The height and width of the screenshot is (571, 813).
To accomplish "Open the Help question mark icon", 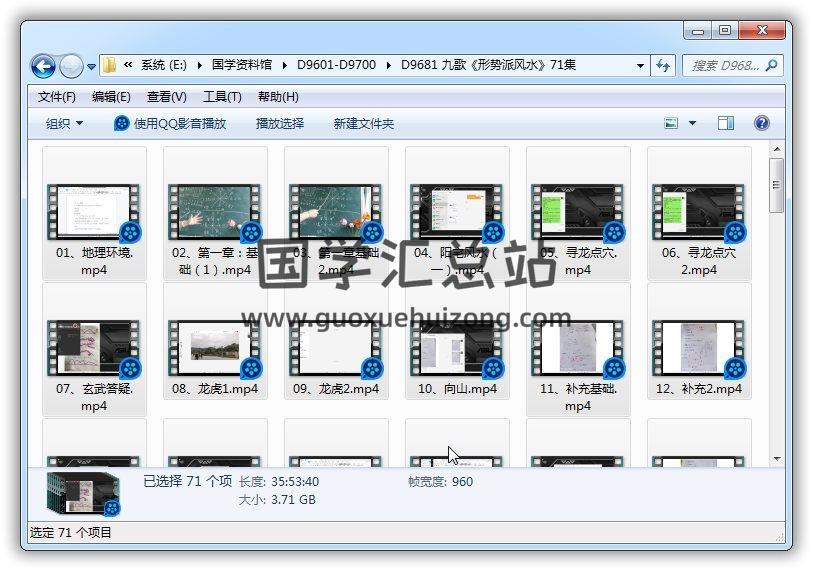I will coord(761,124).
